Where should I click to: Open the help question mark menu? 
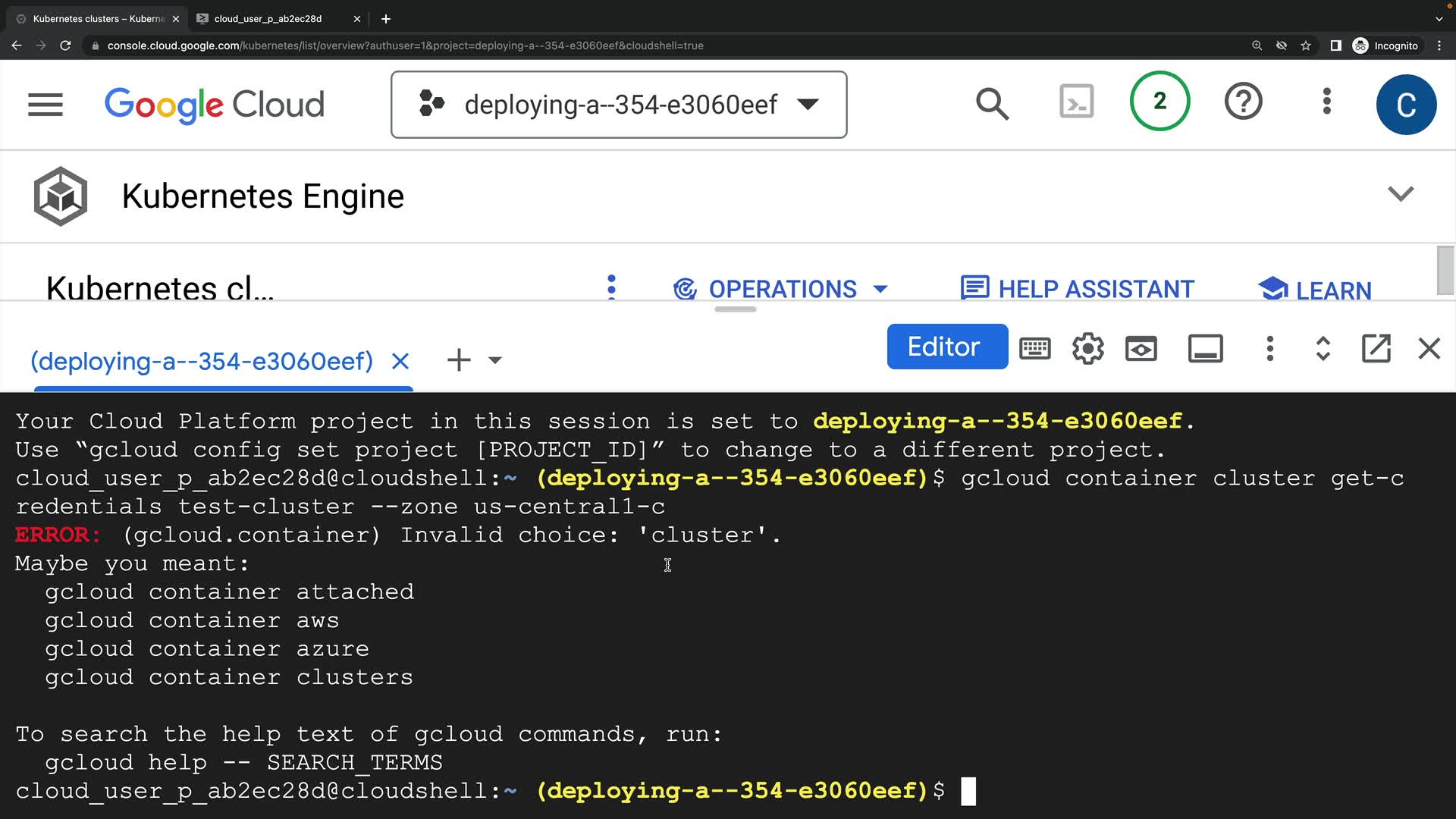[1243, 102]
